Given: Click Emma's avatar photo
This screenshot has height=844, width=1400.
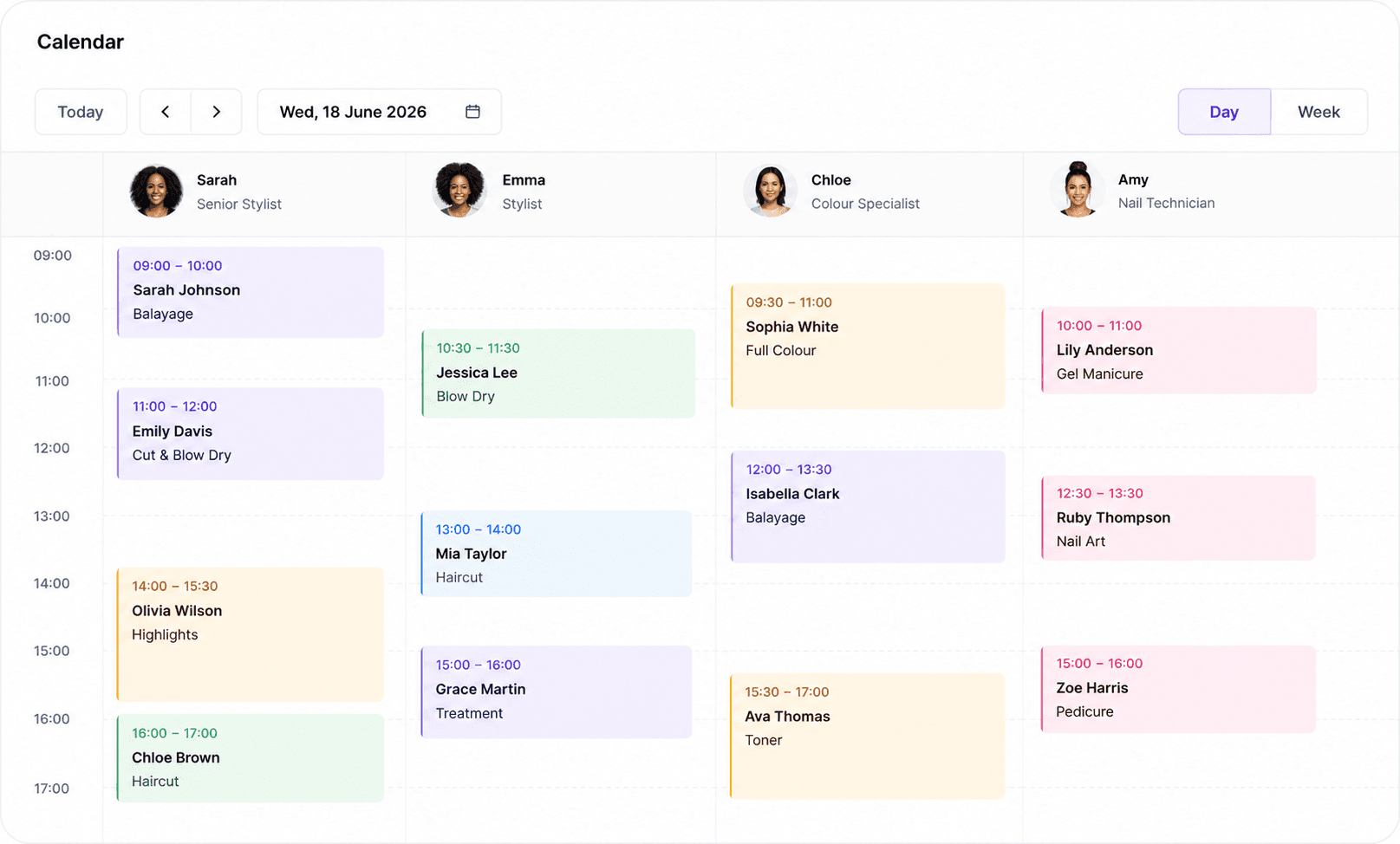Looking at the screenshot, I should click(459, 190).
